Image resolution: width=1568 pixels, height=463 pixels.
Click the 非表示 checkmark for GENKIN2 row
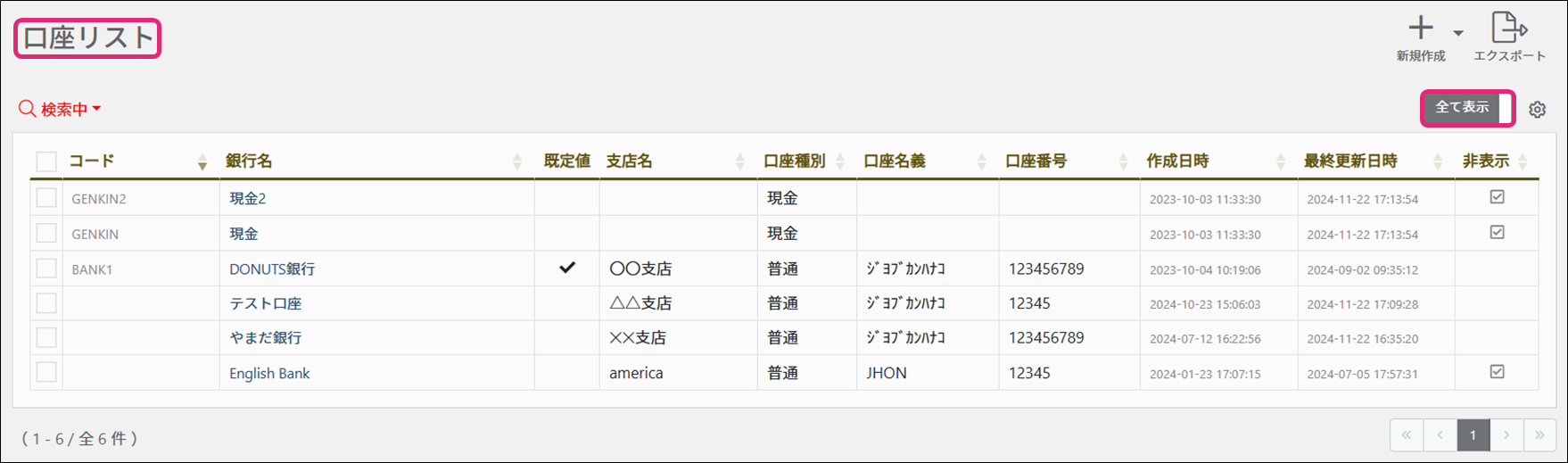[x=1497, y=197]
